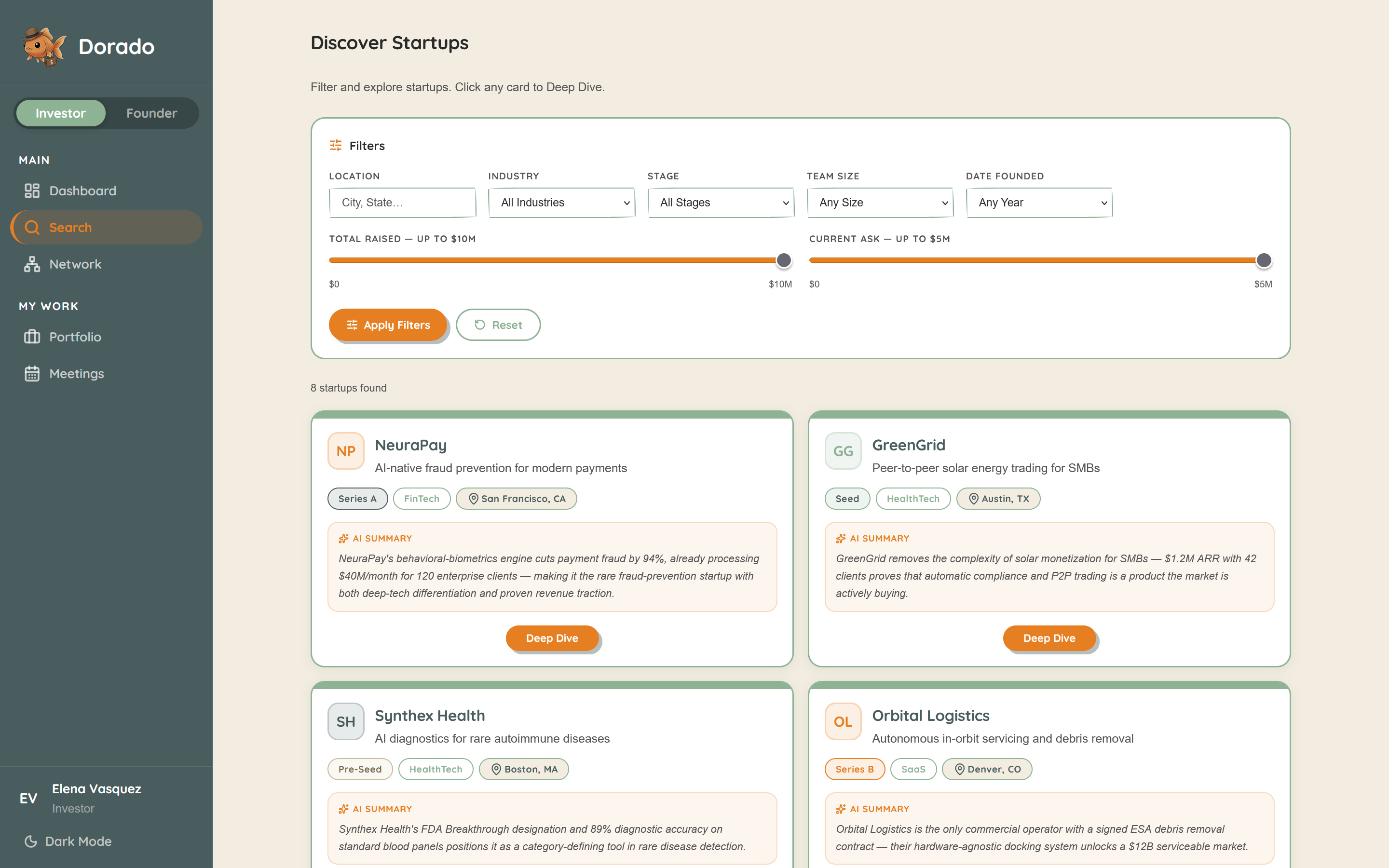Select the Investor role toggle
Viewport: 1389px width, 868px height.
click(x=61, y=113)
